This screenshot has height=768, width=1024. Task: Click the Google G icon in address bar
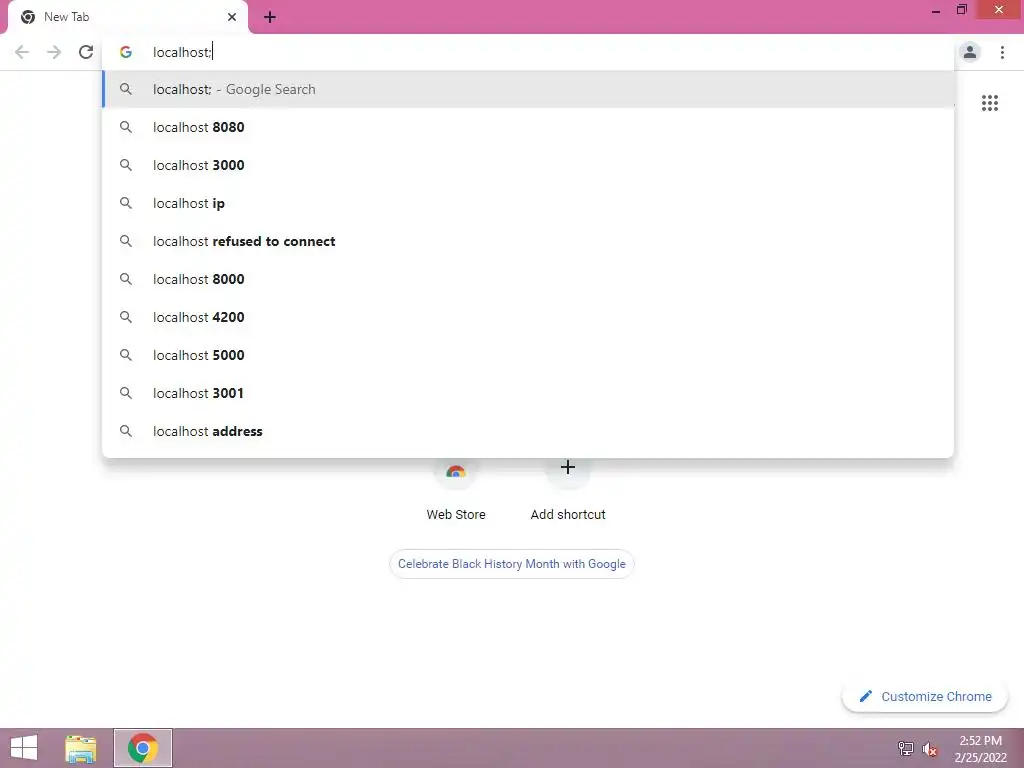tap(126, 52)
